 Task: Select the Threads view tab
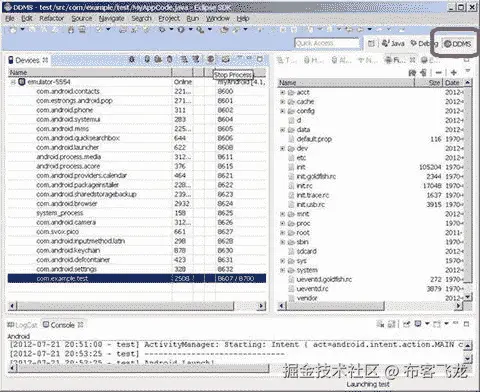pyautogui.click(x=287, y=60)
